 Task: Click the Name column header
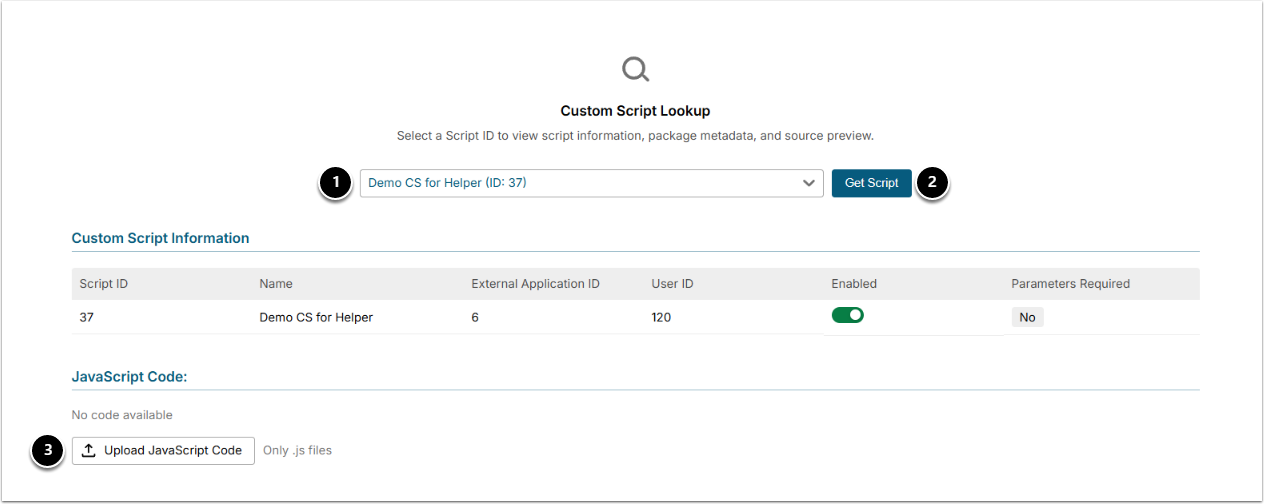click(x=276, y=284)
